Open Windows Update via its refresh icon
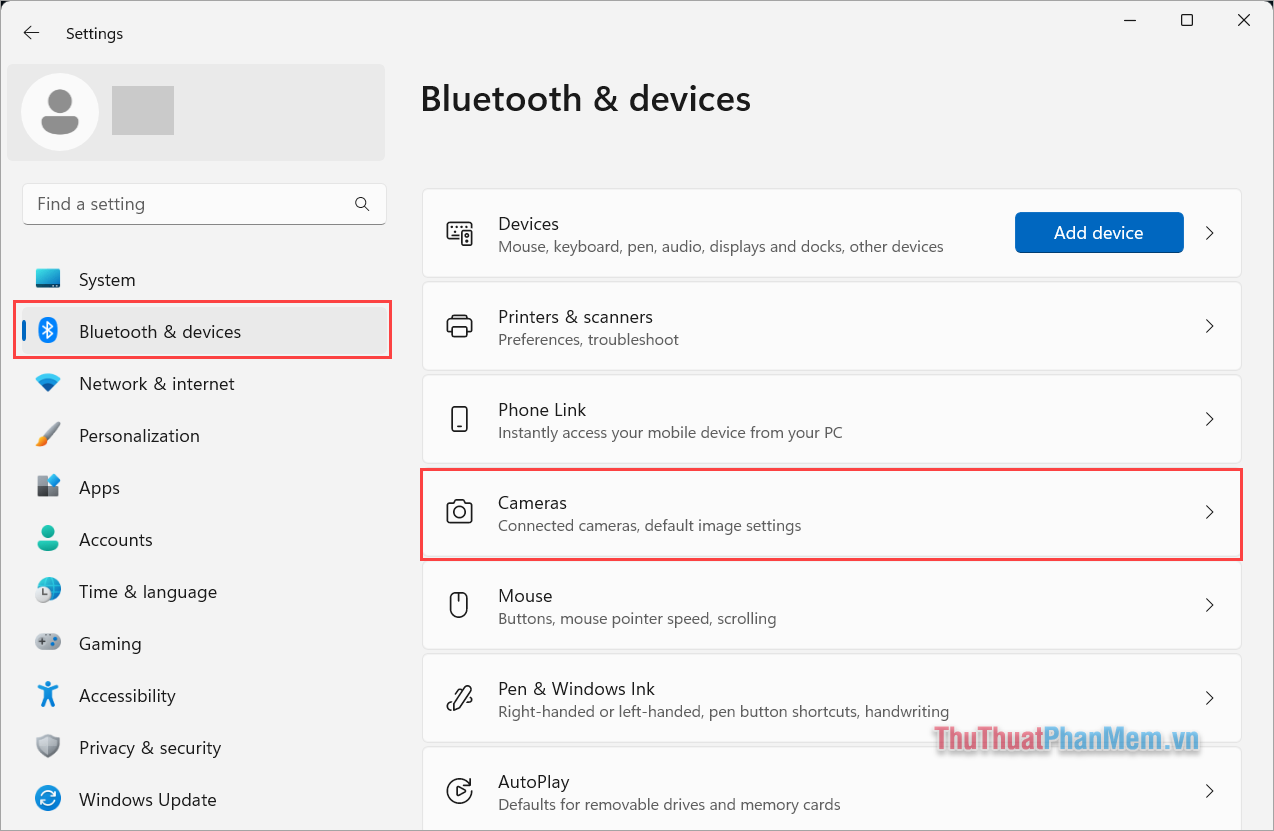The width and height of the screenshot is (1274, 831). pos(47,799)
